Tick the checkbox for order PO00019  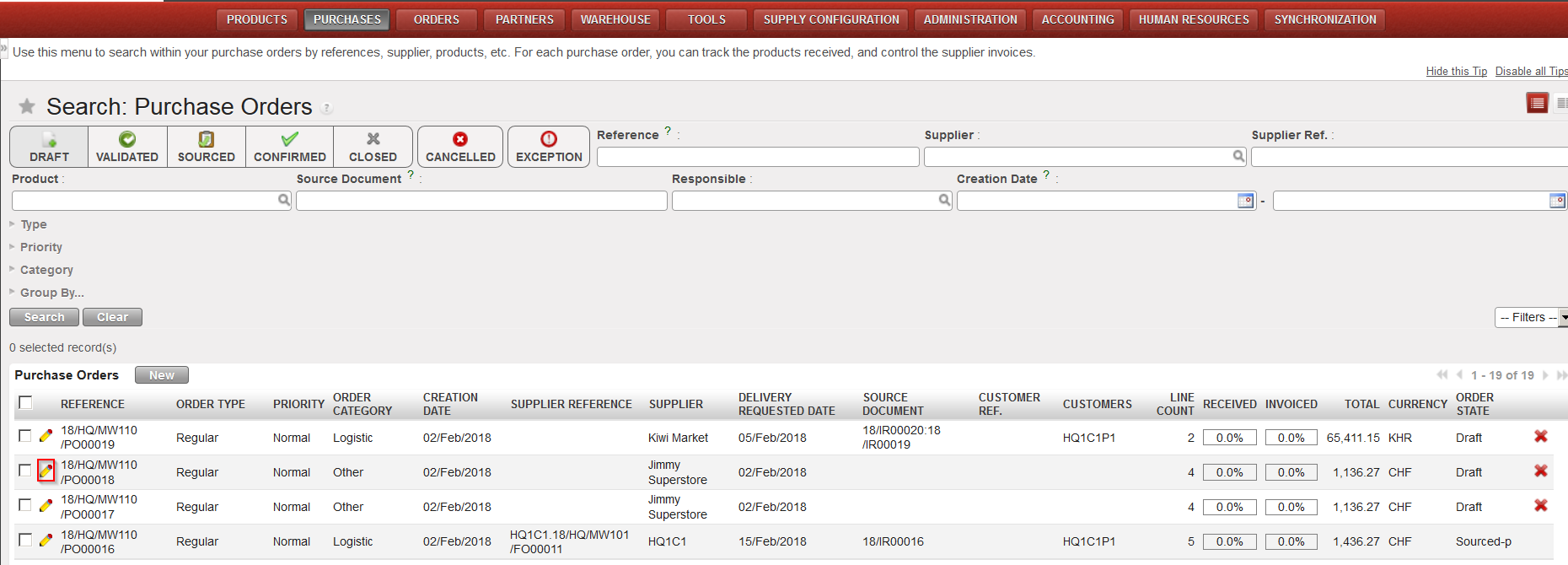point(25,436)
